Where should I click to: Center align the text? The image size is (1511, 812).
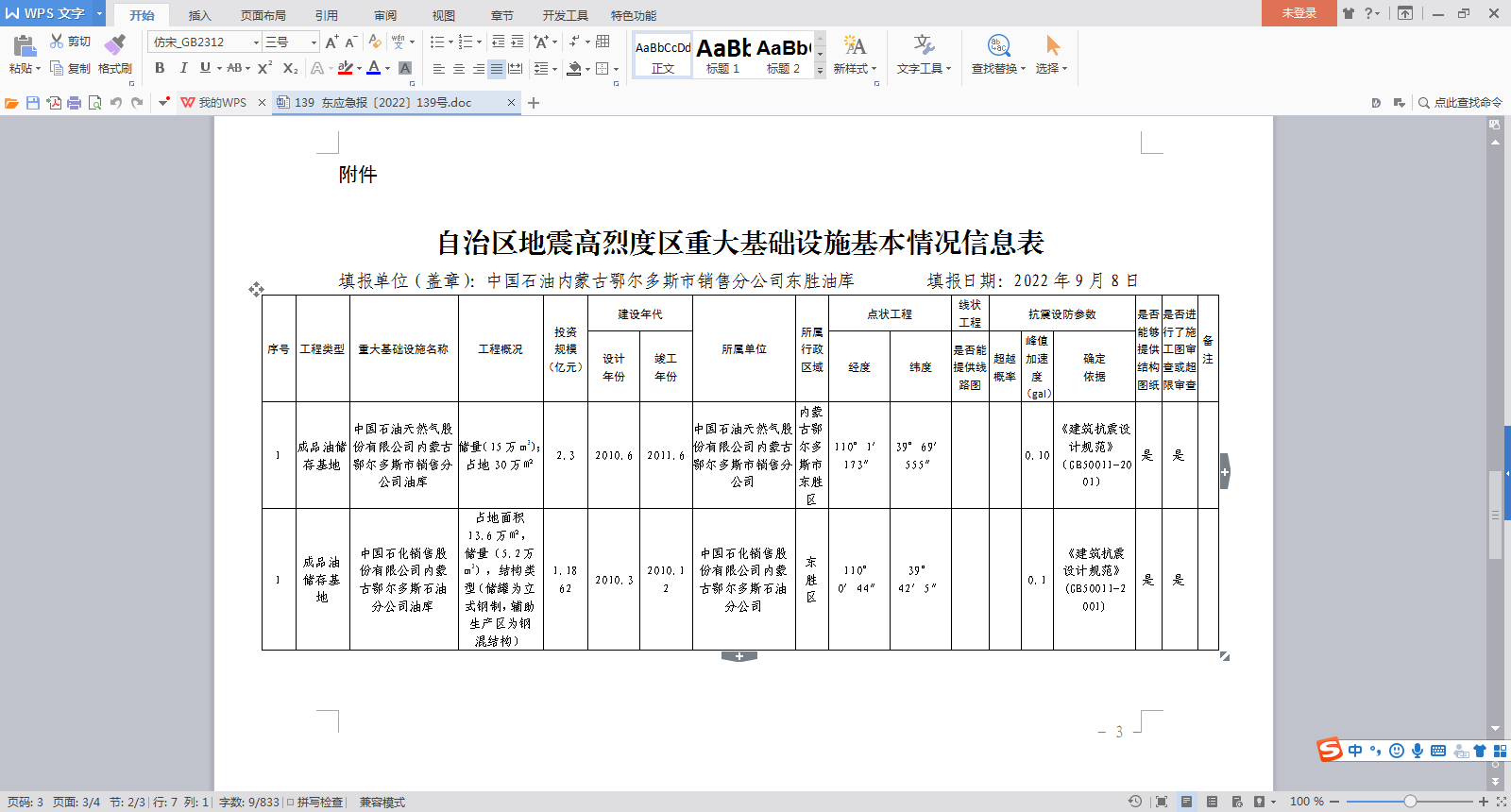(459, 69)
